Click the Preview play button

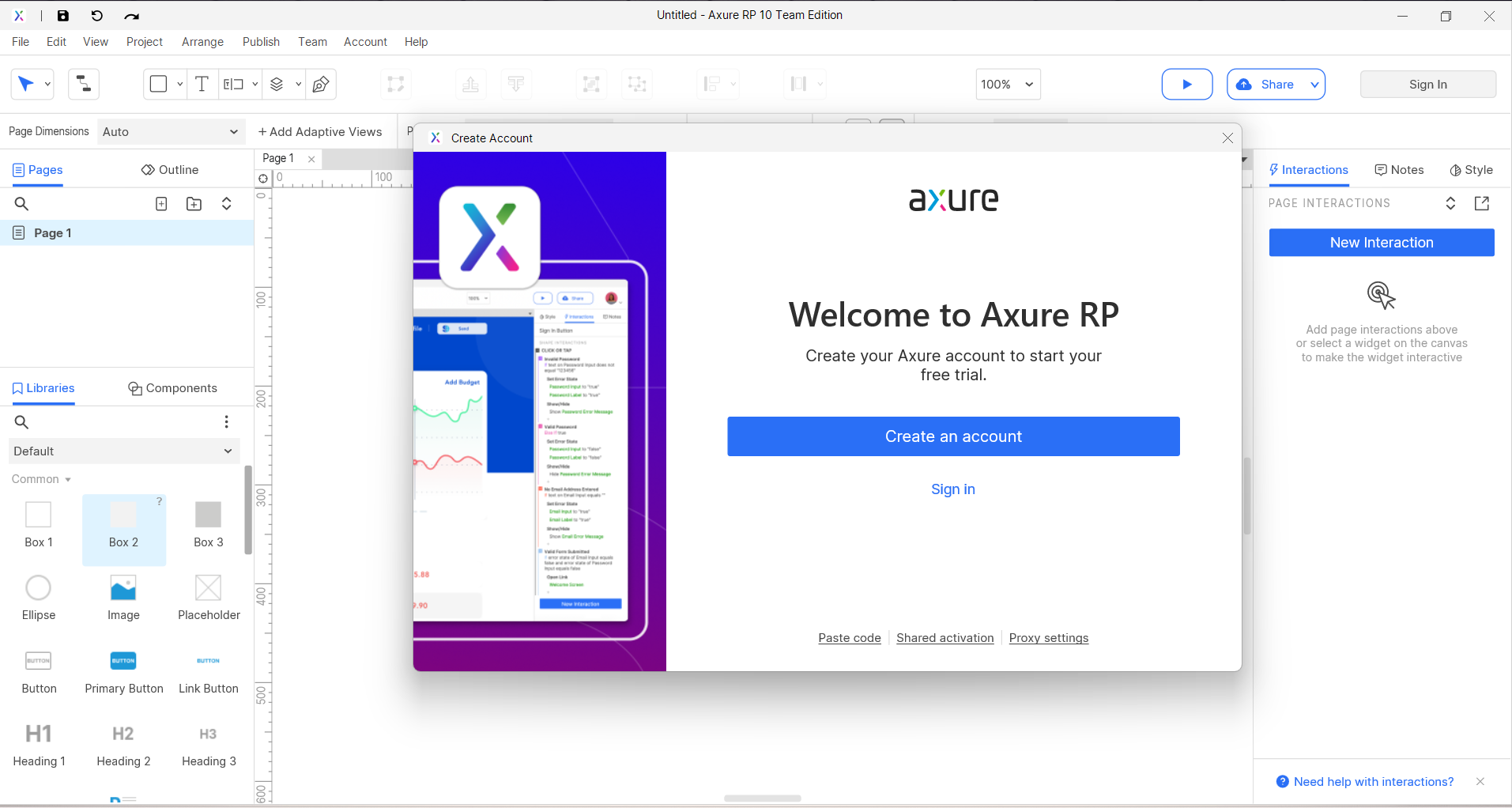(x=1186, y=84)
